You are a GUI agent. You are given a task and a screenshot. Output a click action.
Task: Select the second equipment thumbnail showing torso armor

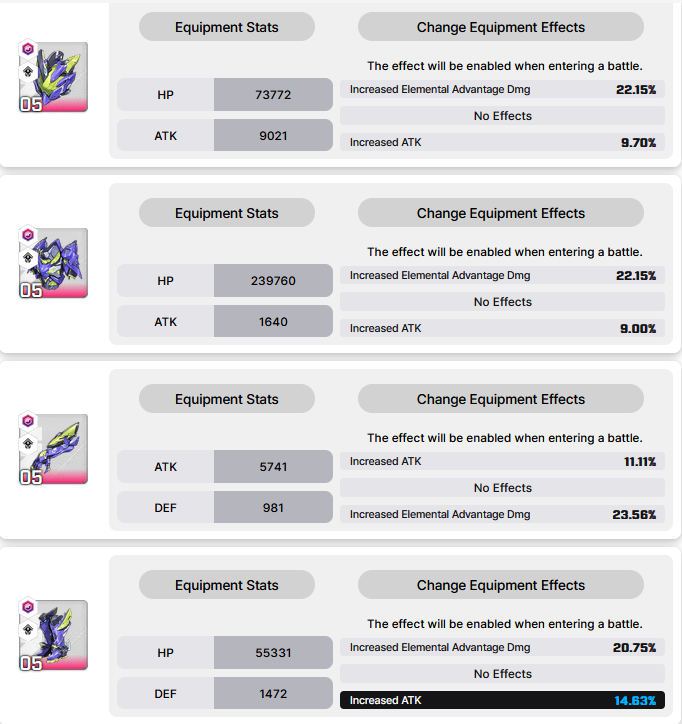point(53,263)
